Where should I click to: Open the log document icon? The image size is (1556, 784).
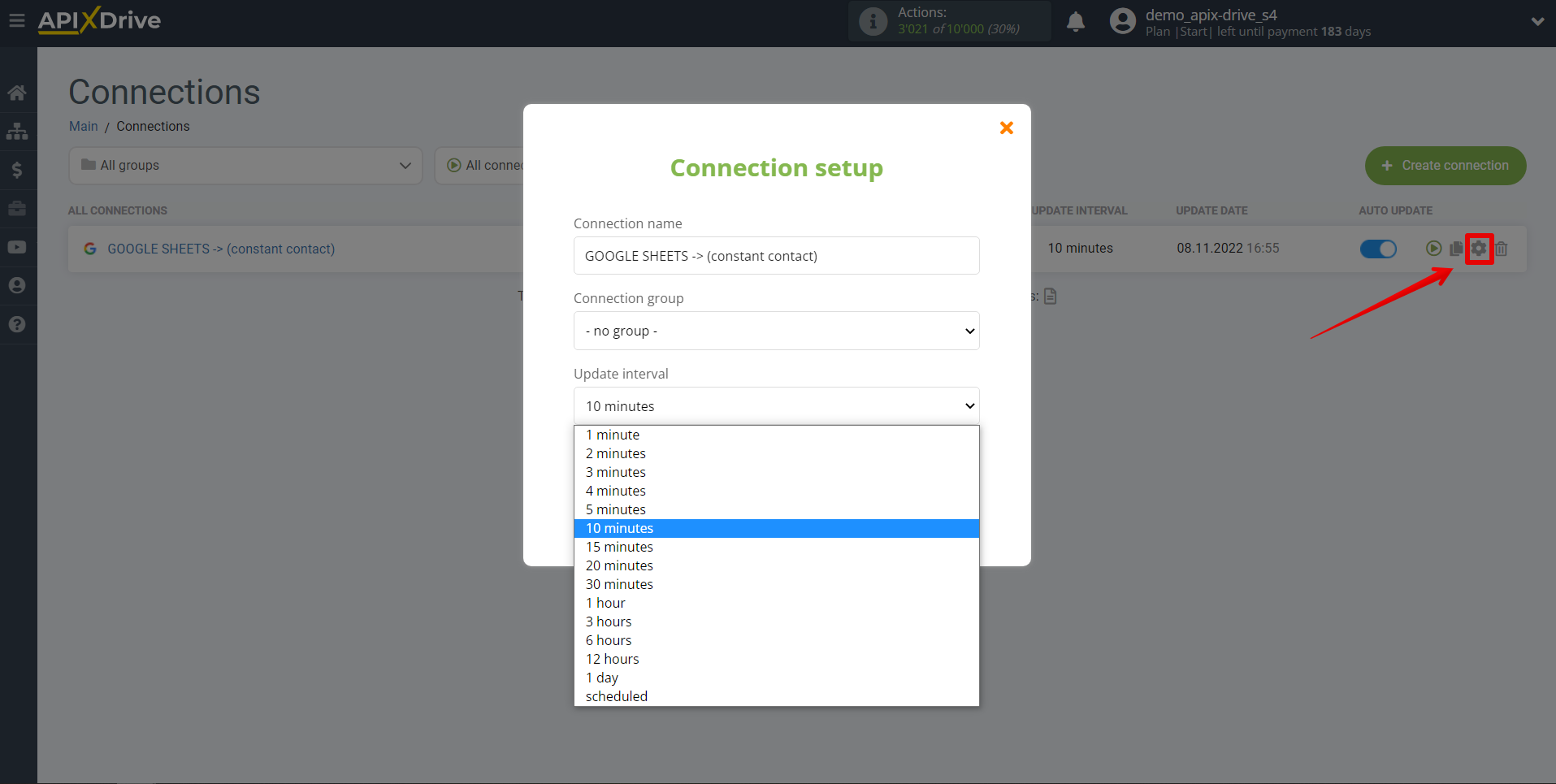click(x=1051, y=297)
